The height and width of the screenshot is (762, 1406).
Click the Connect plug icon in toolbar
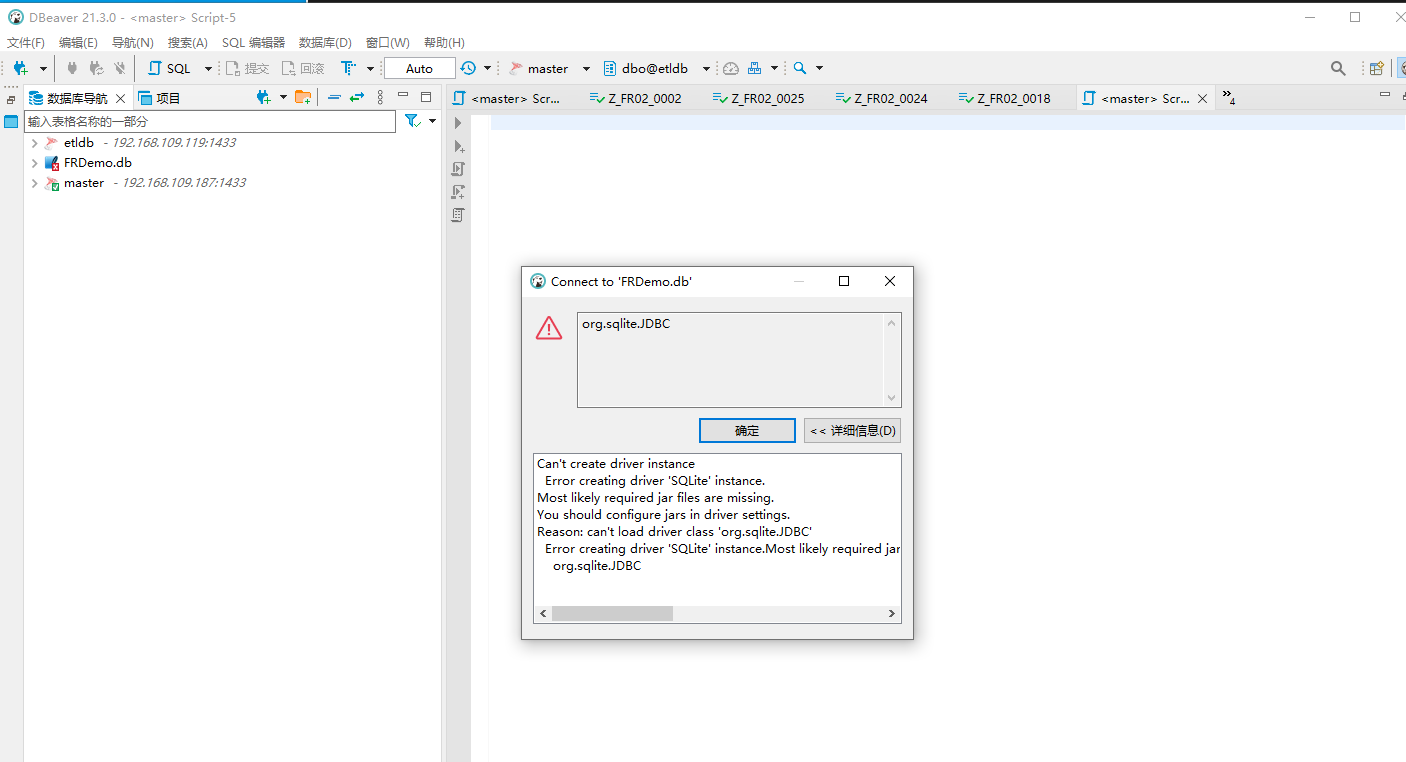coord(72,68)
